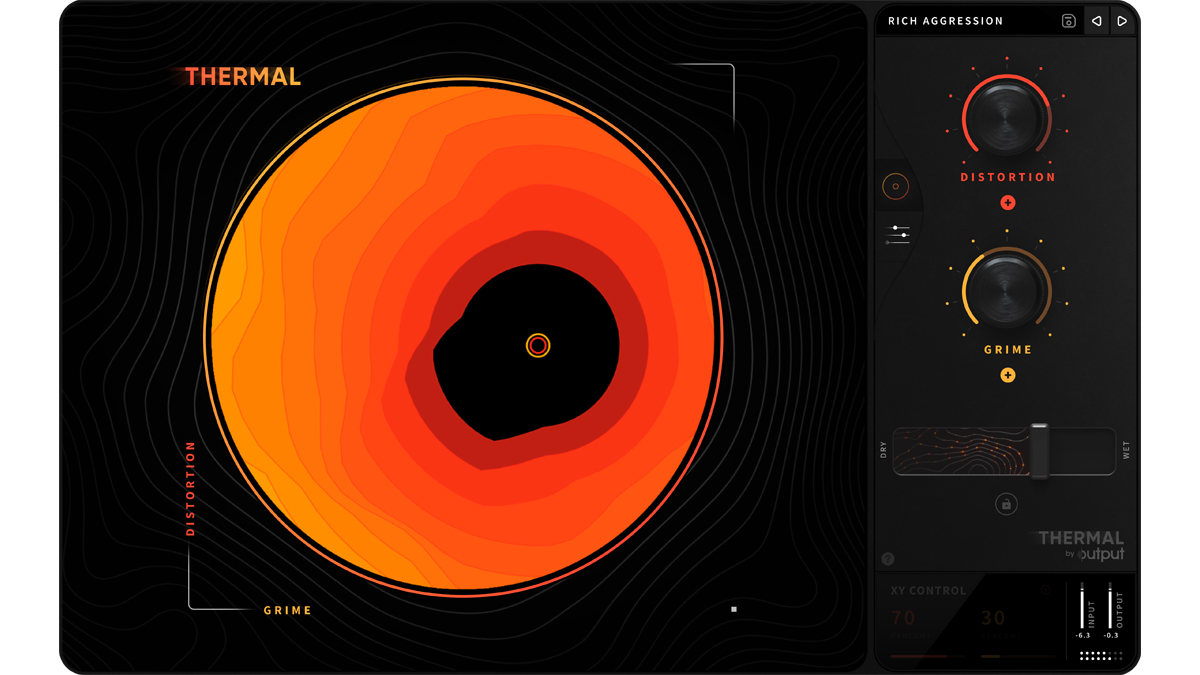This screenshot has width=1200, height=675.
Task: Load the next preset with right arrow
Action: coord(1123,21)
